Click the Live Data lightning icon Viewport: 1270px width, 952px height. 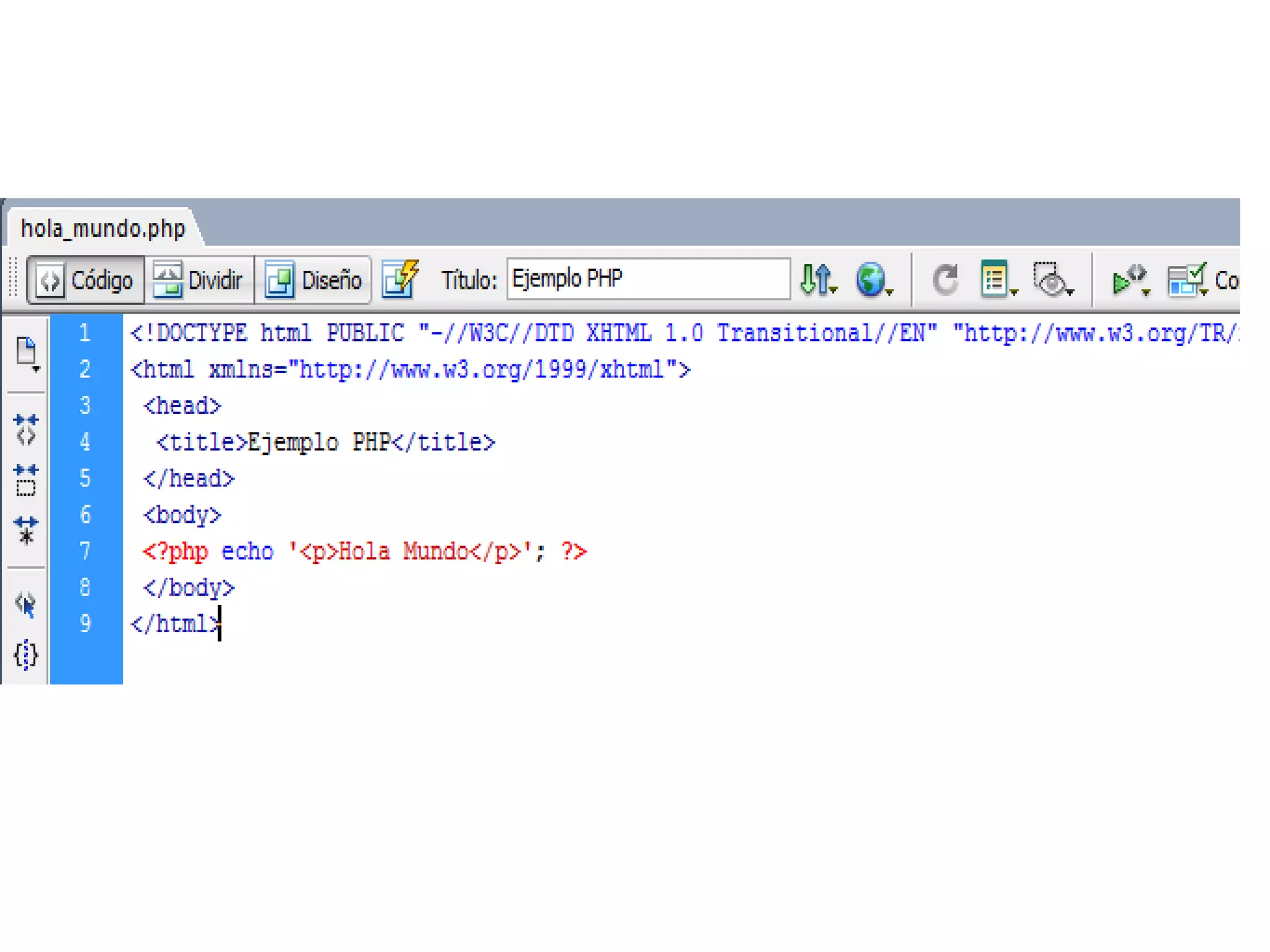click(x=400, y=280)
